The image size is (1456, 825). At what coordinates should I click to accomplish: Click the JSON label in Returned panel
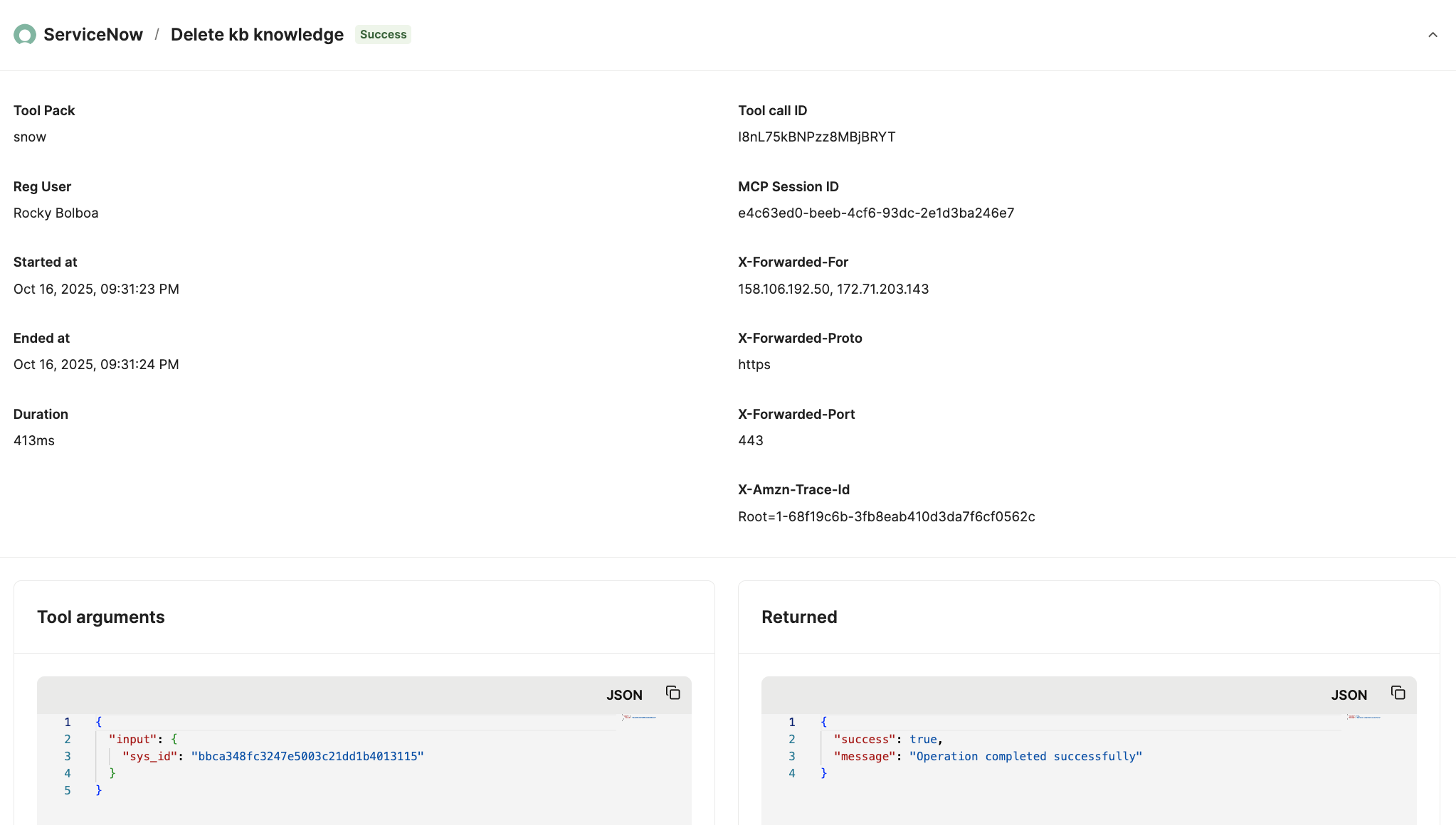(1349, 695)
